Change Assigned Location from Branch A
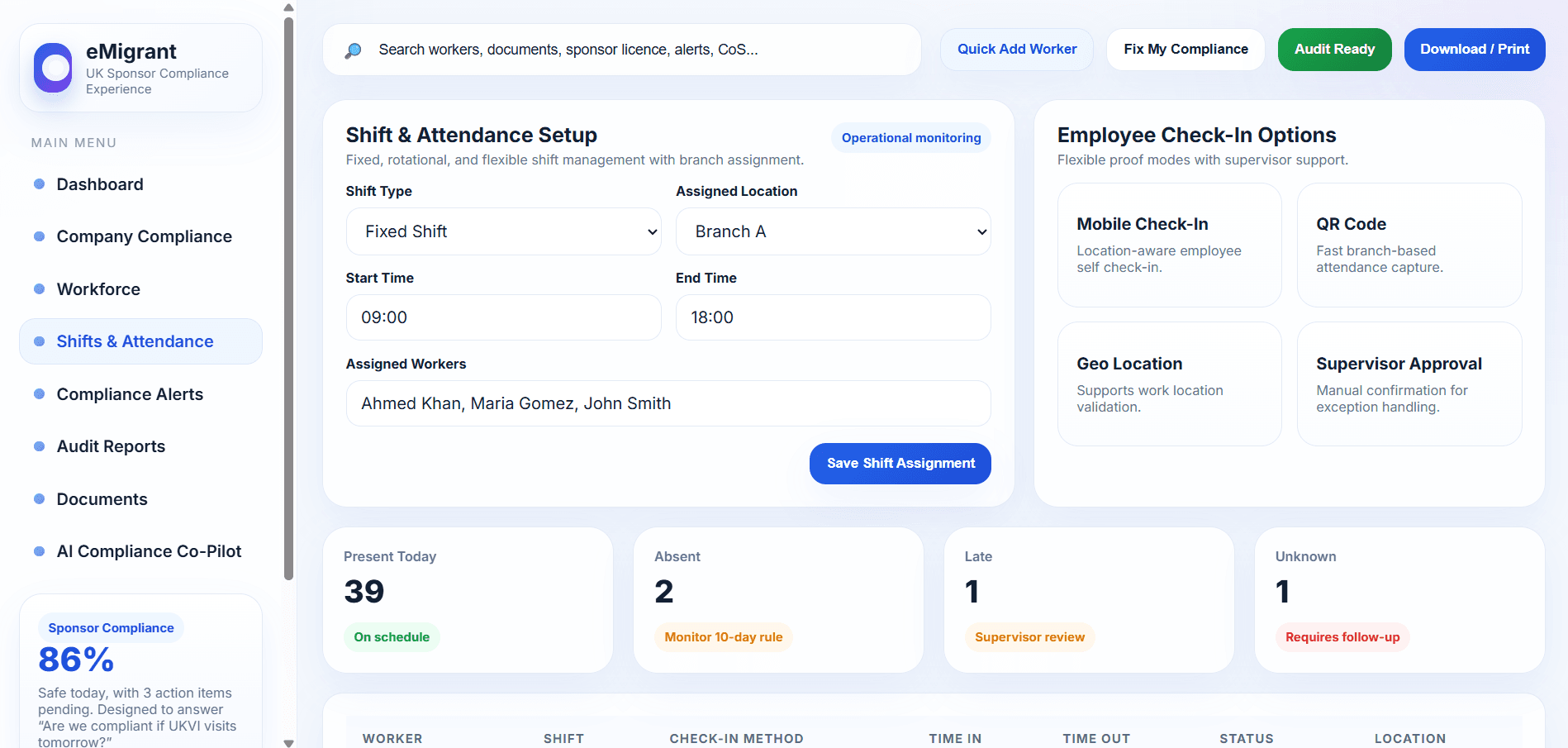This screenshot has width=1568, height=748. pos(833,231)
